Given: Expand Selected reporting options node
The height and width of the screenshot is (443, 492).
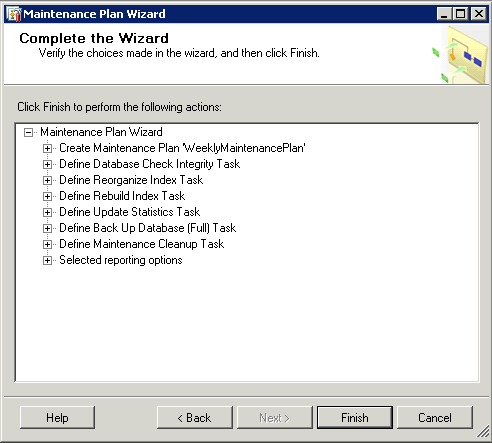Looking at the screenshot, I should point(47,260).
